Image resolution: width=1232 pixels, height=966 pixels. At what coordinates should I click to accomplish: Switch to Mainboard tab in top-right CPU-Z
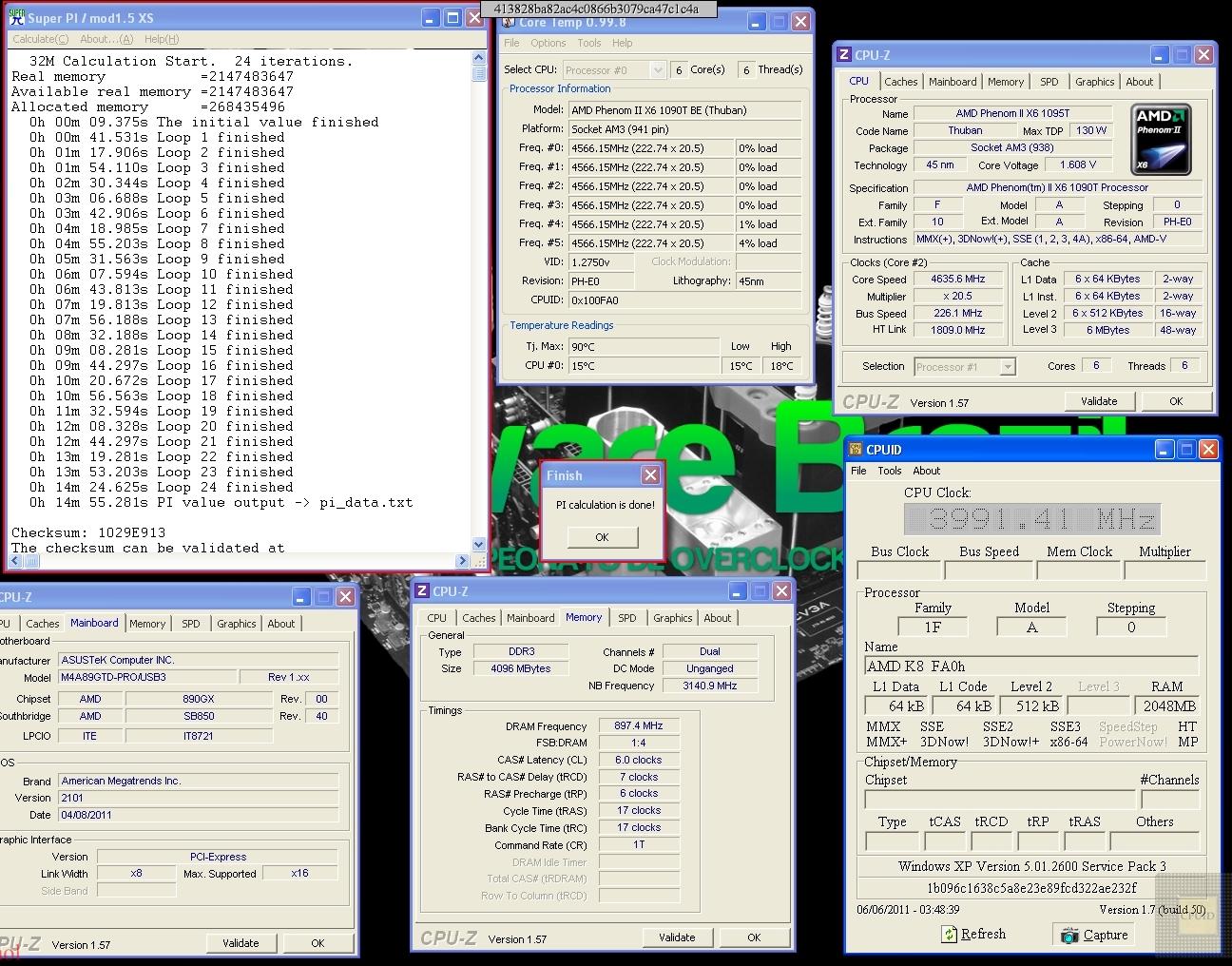(x=953, y=82)
